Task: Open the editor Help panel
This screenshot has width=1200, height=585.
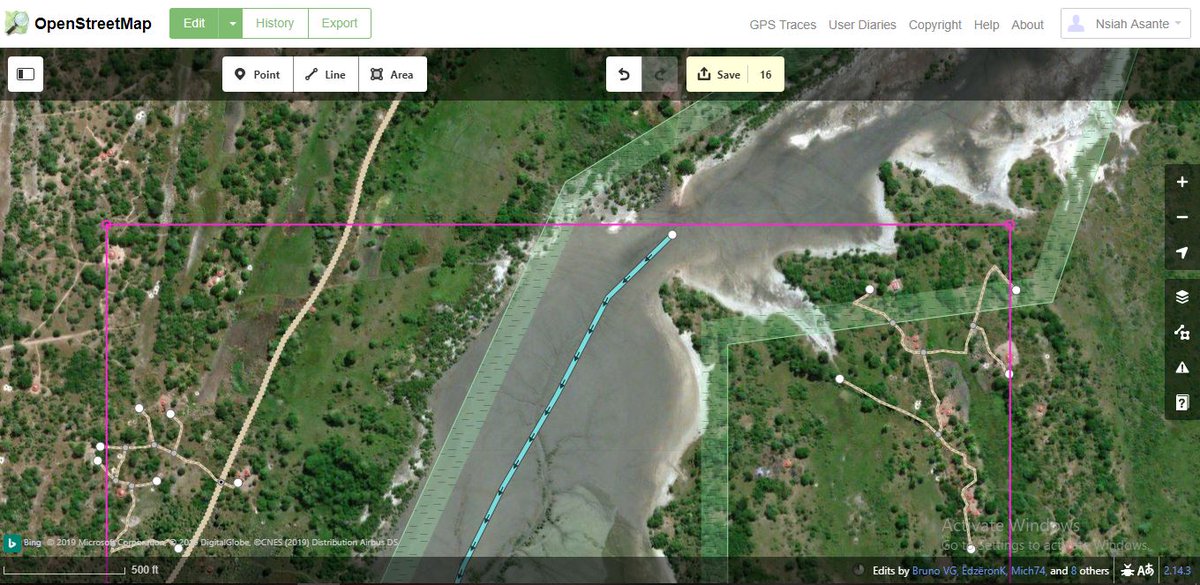Action: pos(1180,402)
